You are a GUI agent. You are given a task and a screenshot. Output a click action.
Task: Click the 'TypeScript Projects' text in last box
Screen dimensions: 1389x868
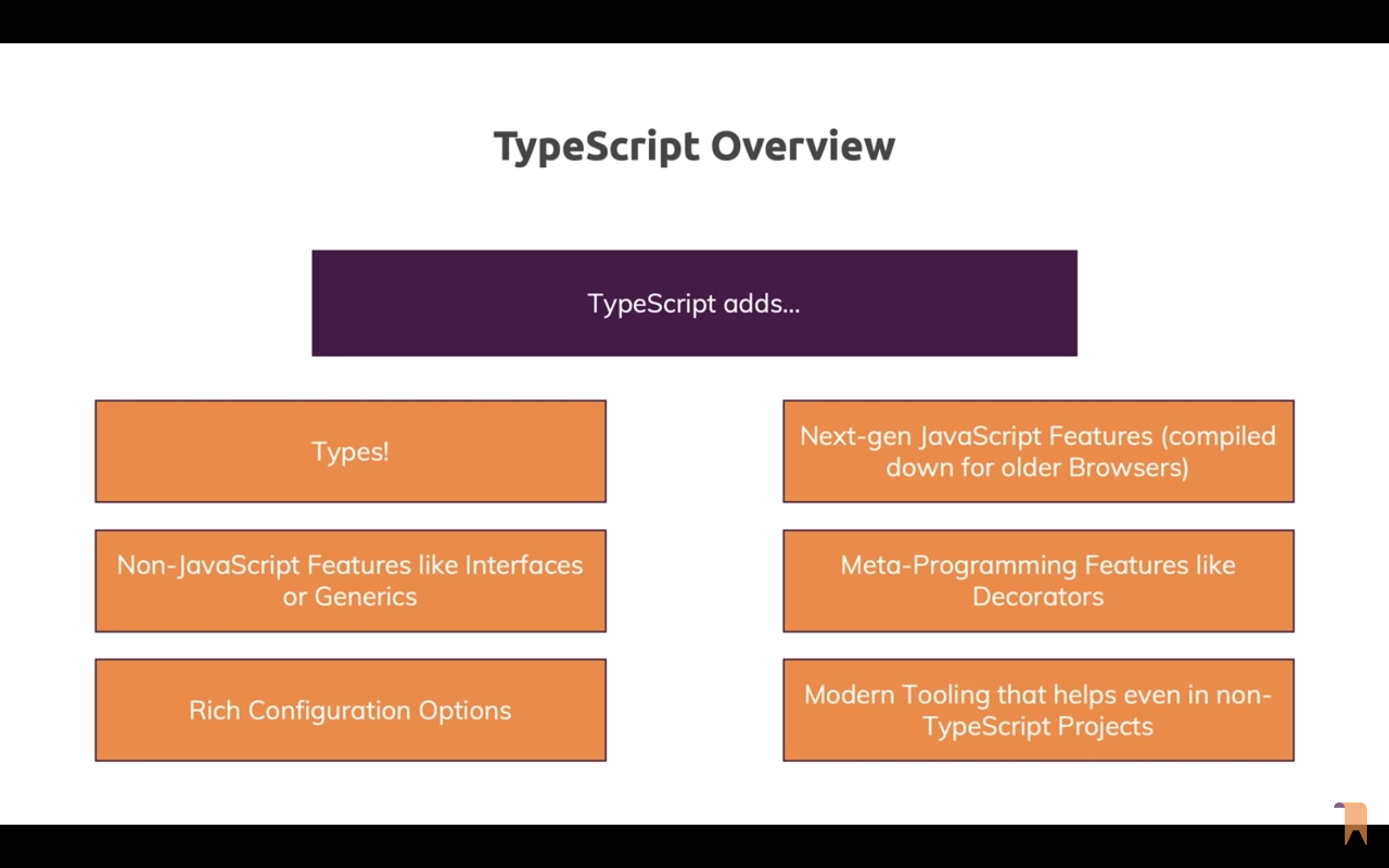[1038, 727]
